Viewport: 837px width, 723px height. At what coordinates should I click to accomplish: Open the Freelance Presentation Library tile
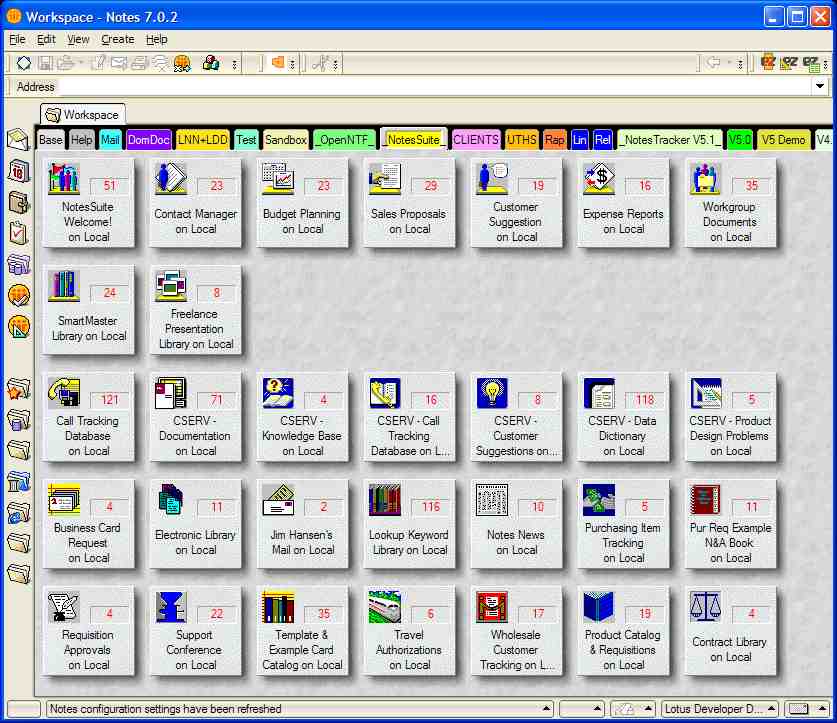pos(195,310)
